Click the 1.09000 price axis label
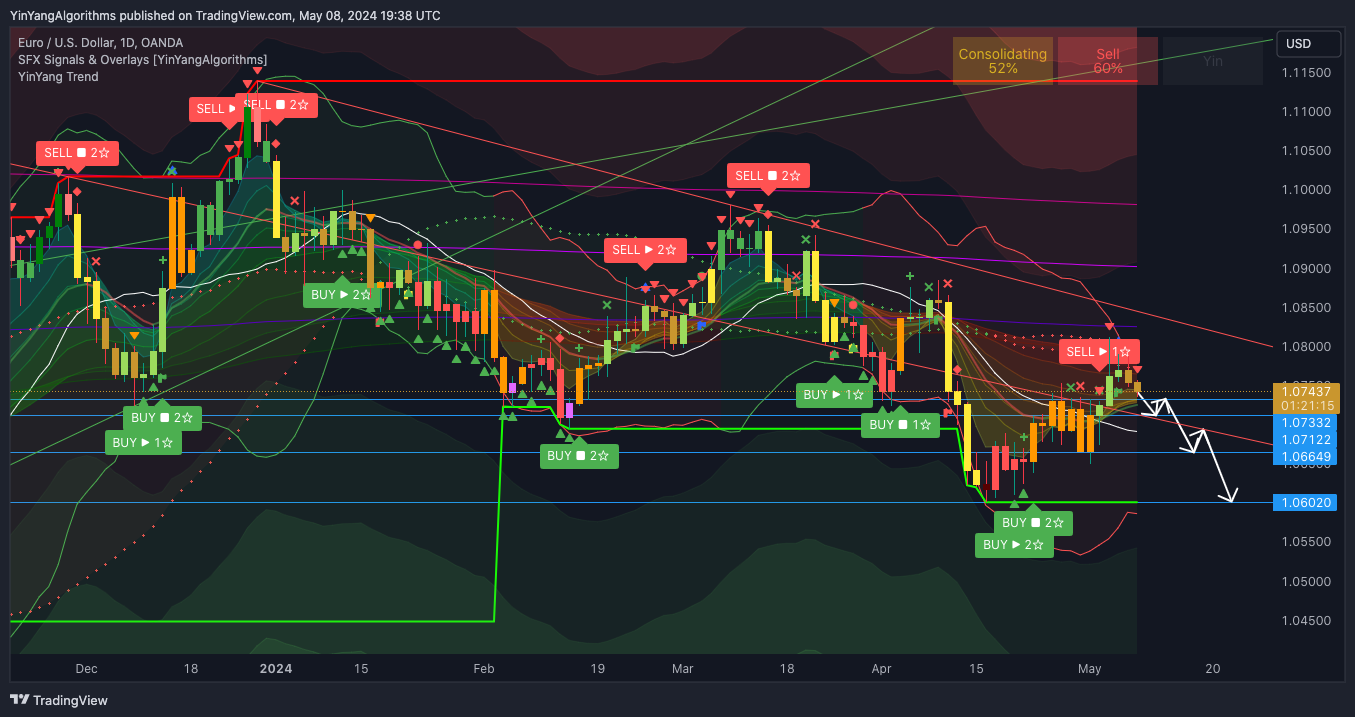The width and height of the screenshot is (1355, 717). pos(1308,269)
